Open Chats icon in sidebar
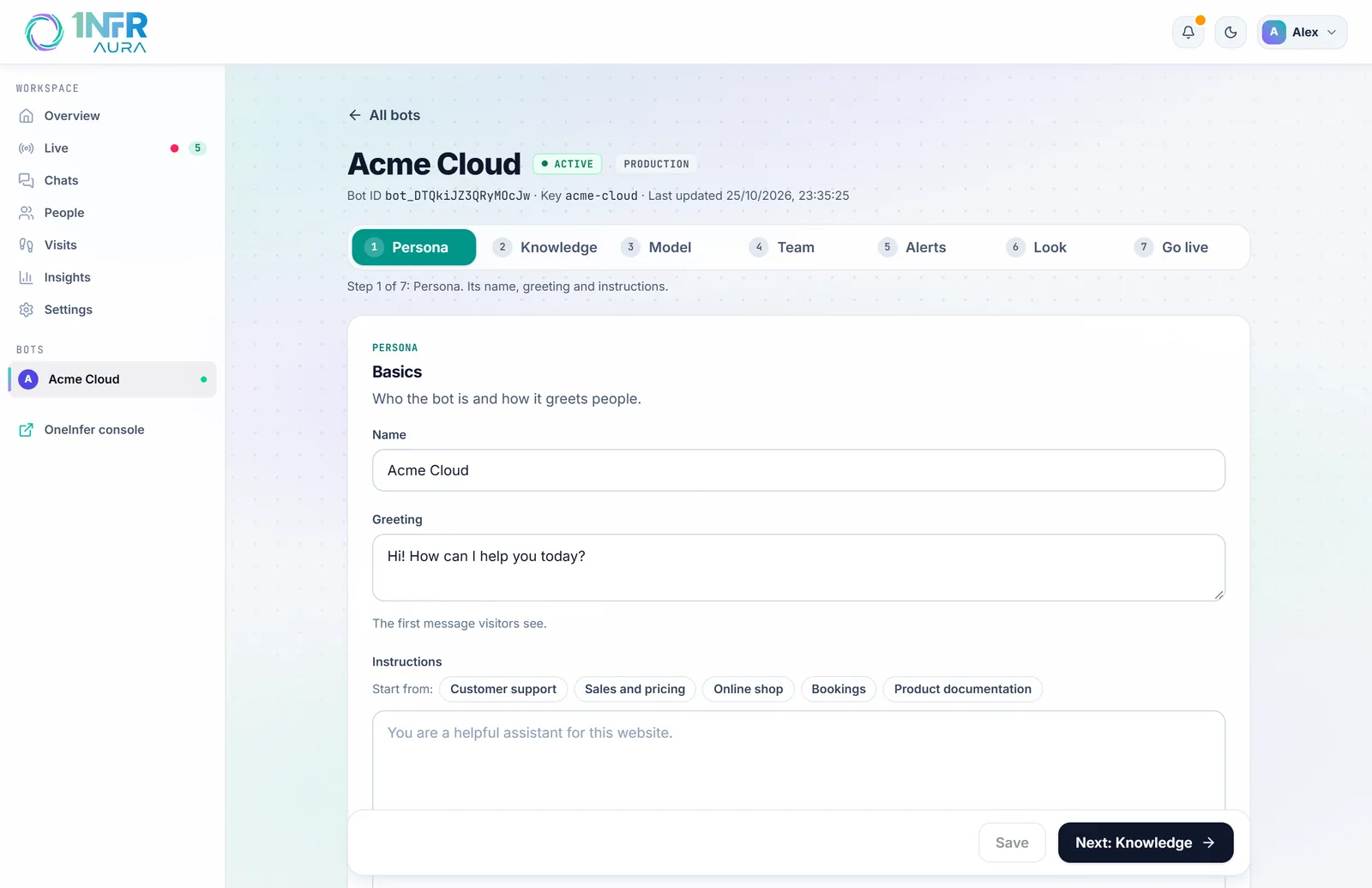This screenshot has height=888, width=1372. tap(27, 180)
